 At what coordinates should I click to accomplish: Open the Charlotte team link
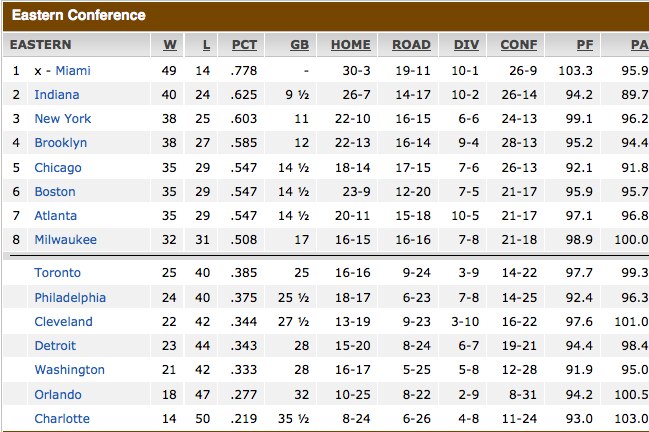pyautogui.click(x=62, y=418)
